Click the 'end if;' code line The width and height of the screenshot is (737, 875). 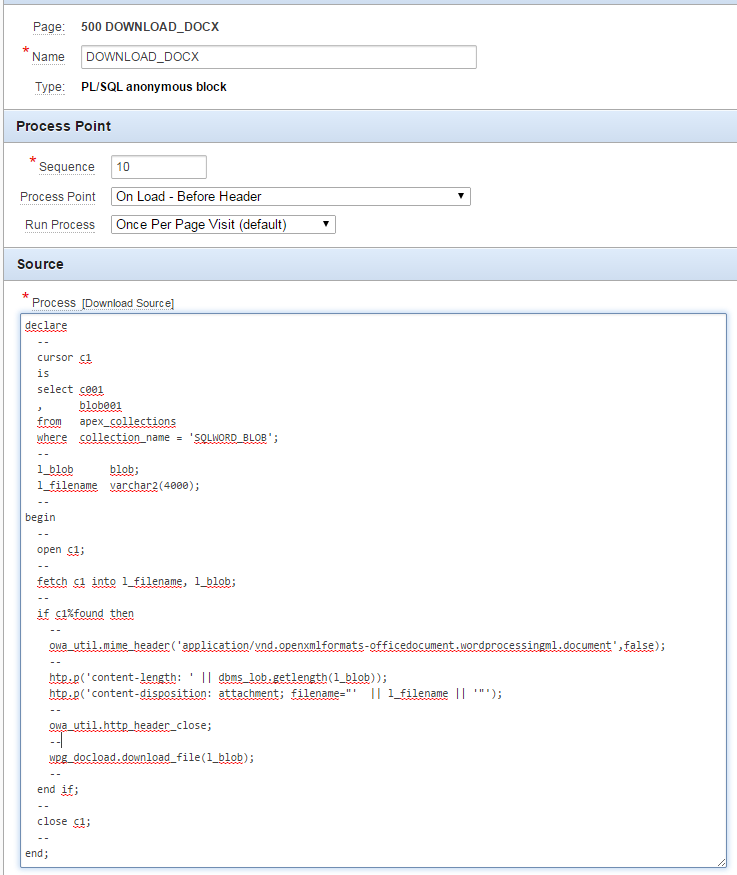tap(58, 790)
